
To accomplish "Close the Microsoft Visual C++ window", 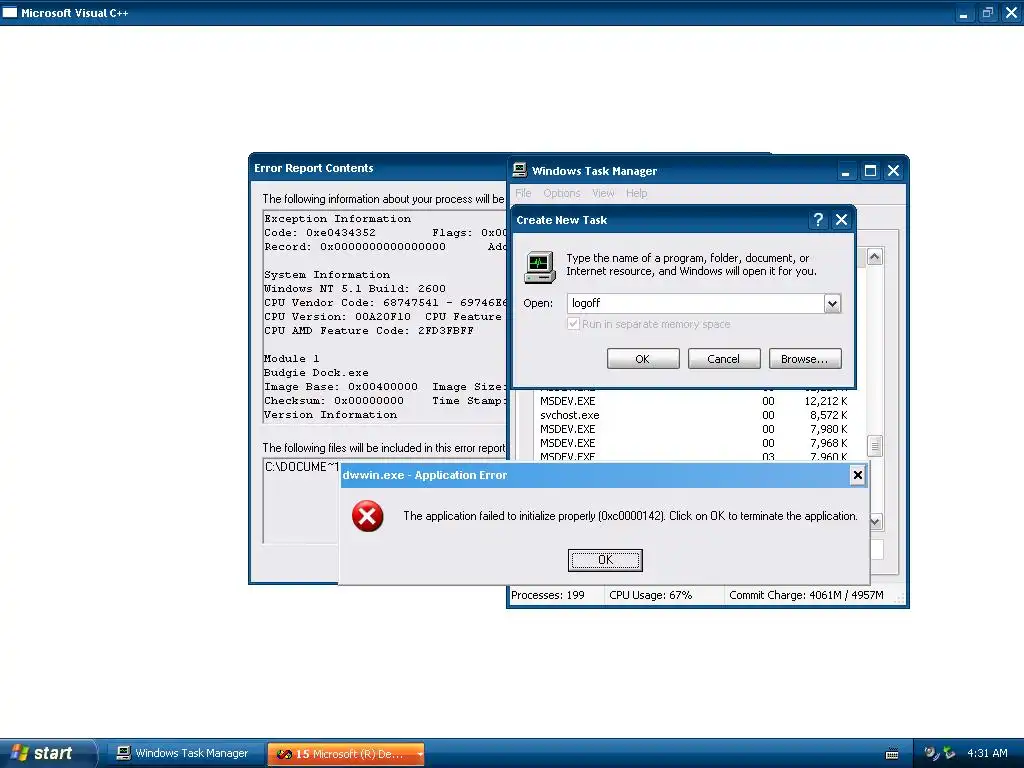I will (x=1012, y=12).
